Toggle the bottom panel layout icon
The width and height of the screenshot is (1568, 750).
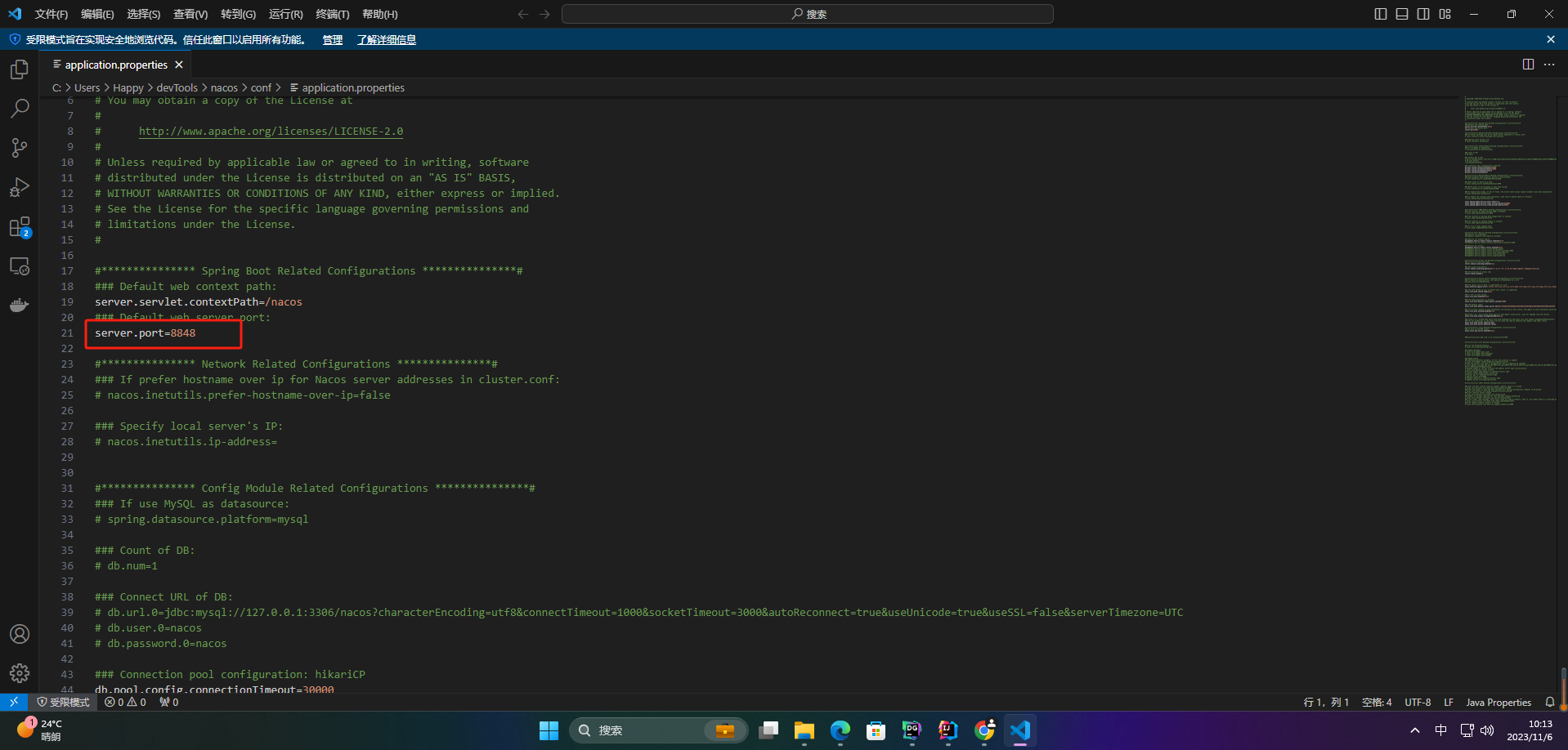1402,14
